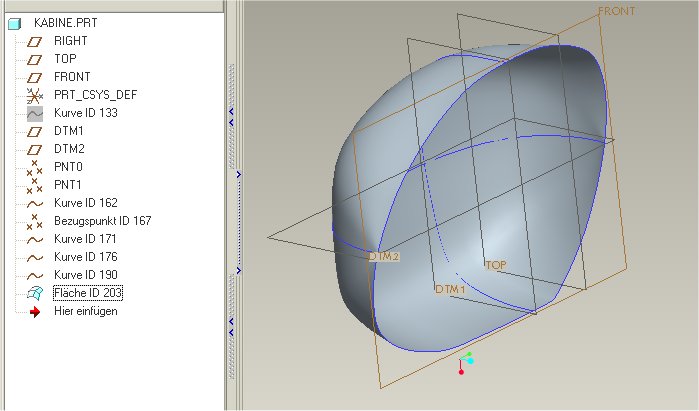The width and height of the screenshot is (699, 411).
Task: Click the KABINE.PRT part icon
Action: pyautogui.click(x=15, y=23)
